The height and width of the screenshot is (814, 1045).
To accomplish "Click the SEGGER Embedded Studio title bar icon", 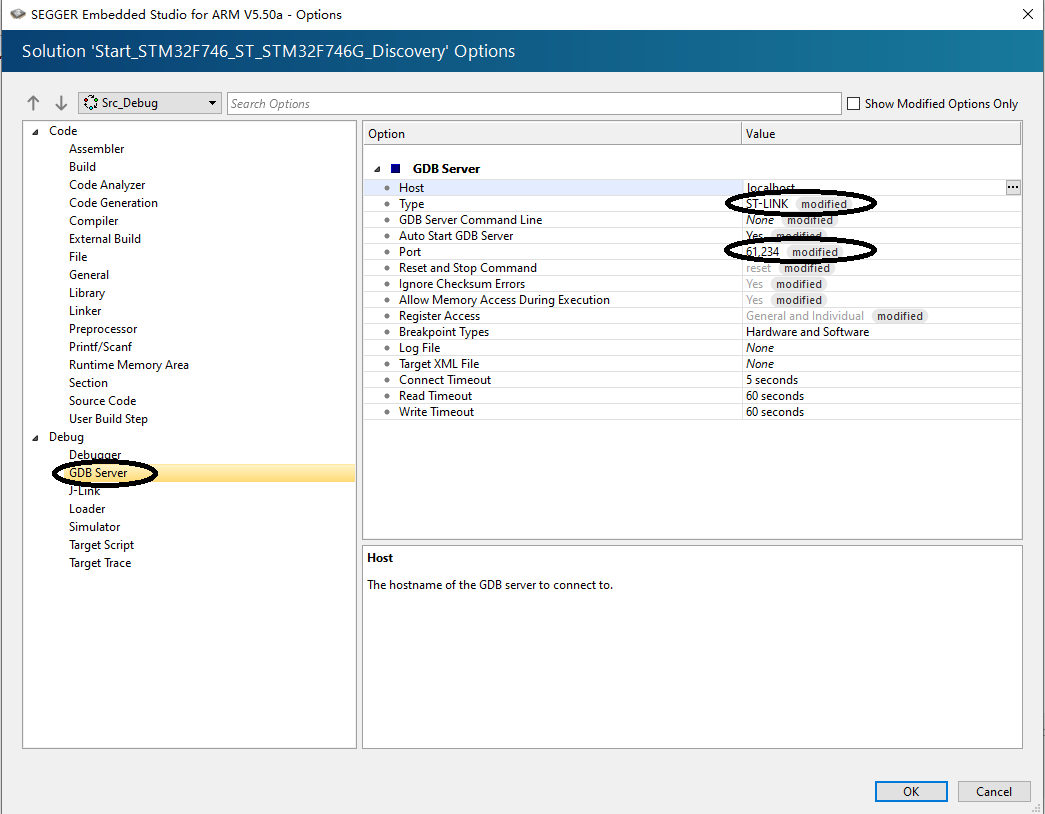I will coord(17,14).
